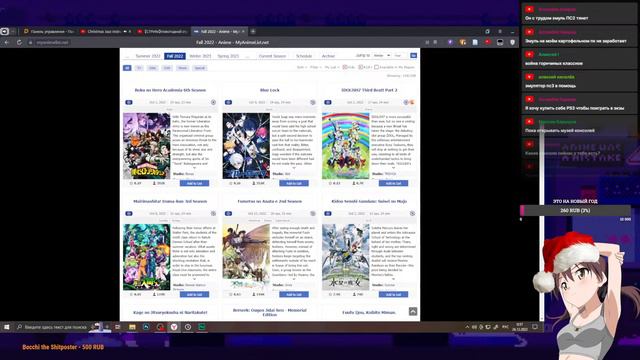Screen dimensions: 640x360
Task: Click broadcast icon on Gundam Suisei no Majo card
Action: point(412,213)
